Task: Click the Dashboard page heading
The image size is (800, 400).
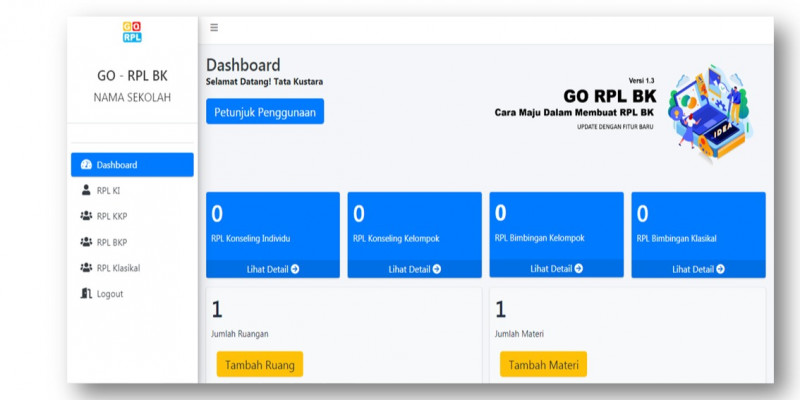Action: point(243,65)
